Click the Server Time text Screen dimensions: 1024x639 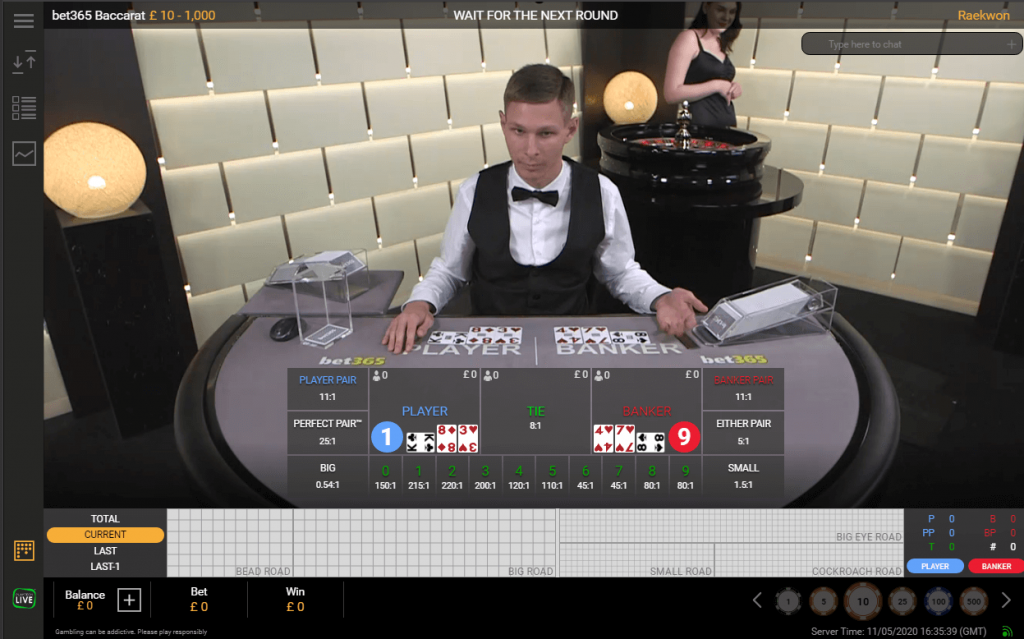point(899,631)
